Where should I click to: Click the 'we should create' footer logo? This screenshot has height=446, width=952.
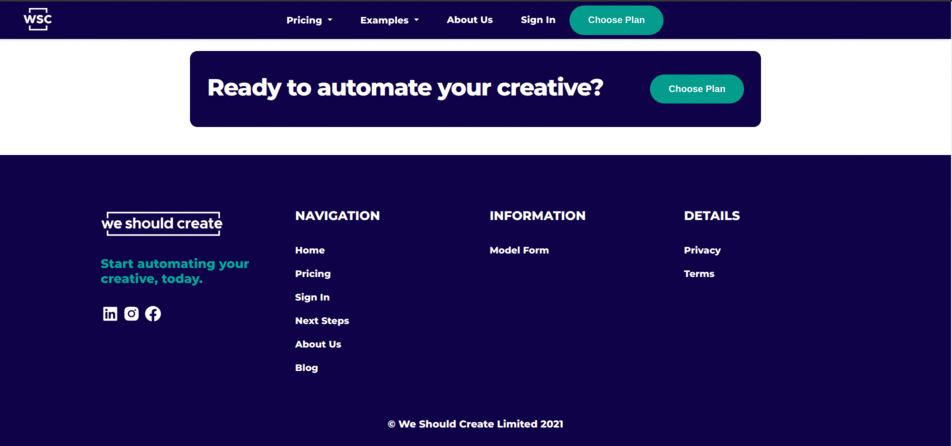point(162,224)
